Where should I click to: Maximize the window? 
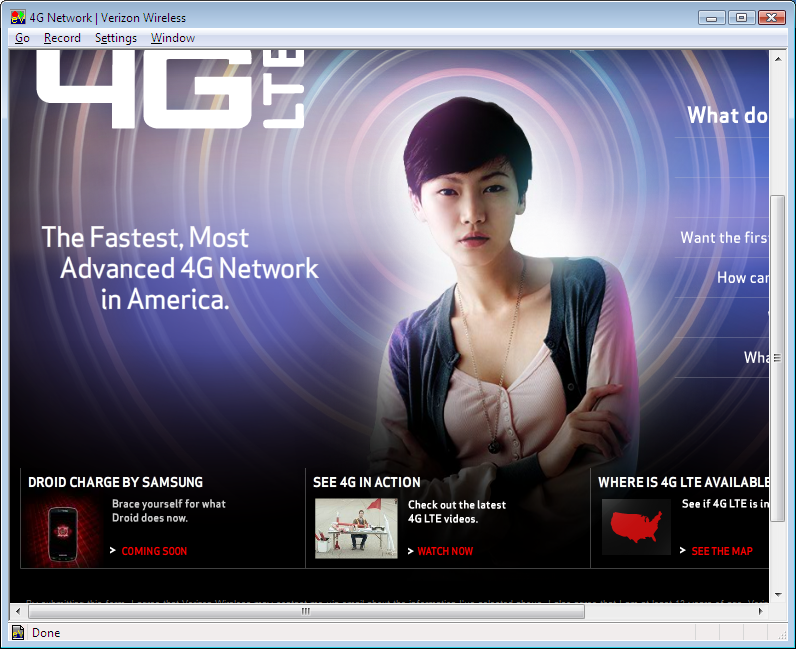click(741, 18)
